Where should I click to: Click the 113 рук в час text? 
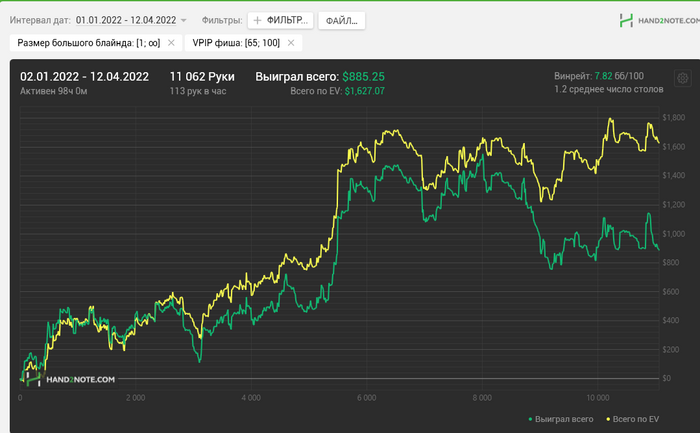tap(198, 91)
